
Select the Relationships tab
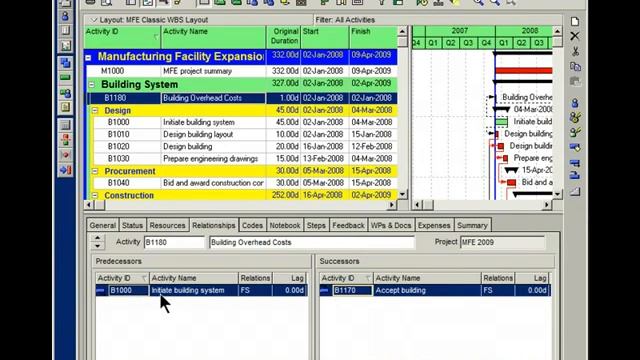point(213,225)
